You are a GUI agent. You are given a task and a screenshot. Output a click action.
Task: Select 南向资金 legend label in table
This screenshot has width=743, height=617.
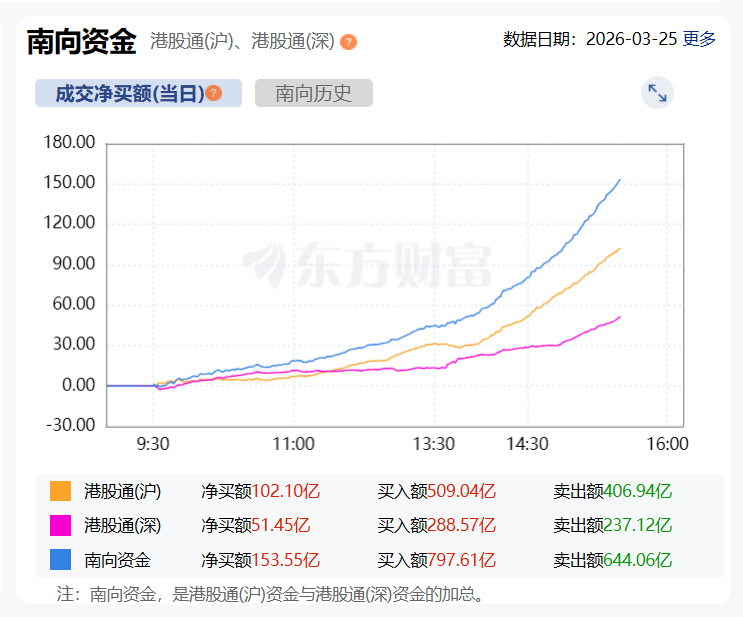(x=118, y=560)
